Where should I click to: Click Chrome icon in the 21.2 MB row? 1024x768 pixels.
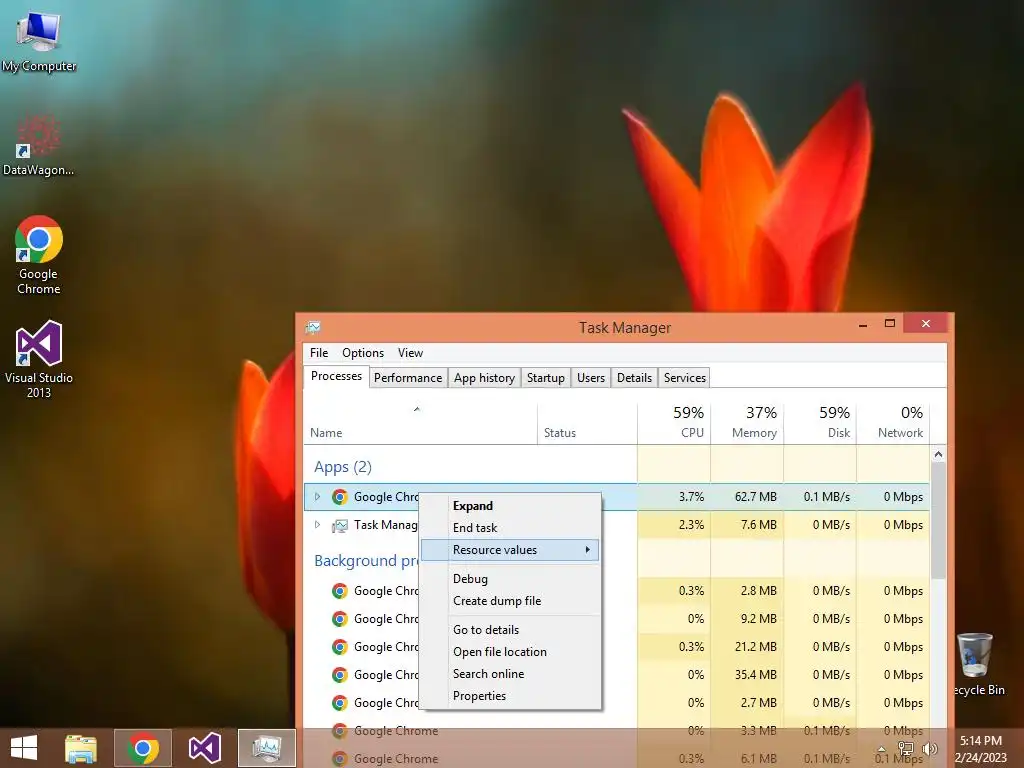pos(340,647)
